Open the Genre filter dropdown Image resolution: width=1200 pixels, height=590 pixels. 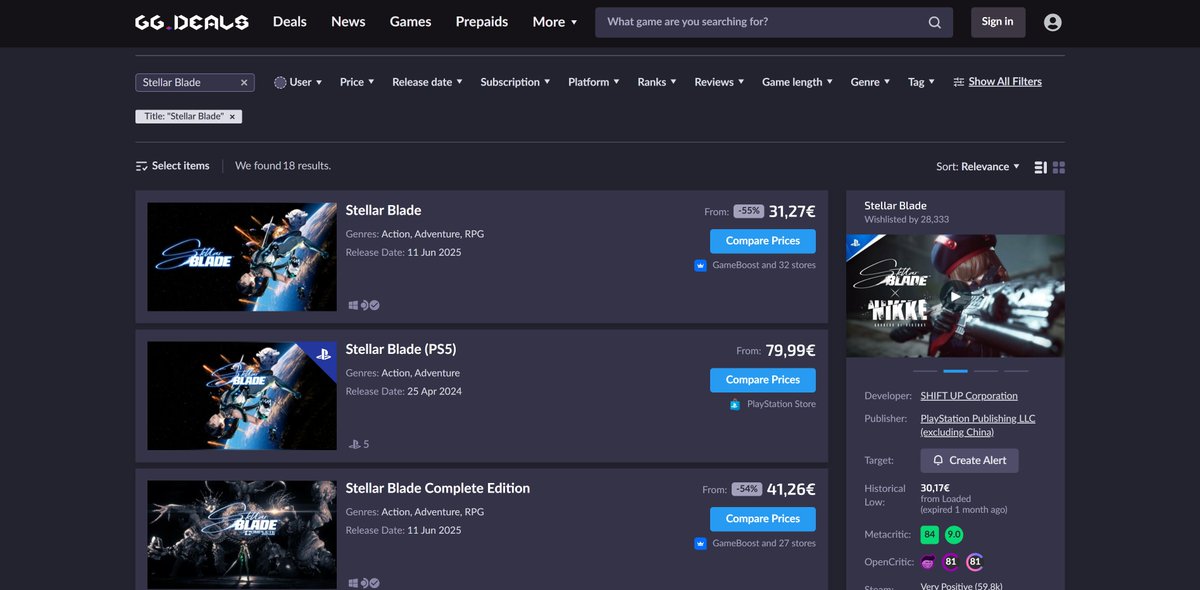[870, 82]
